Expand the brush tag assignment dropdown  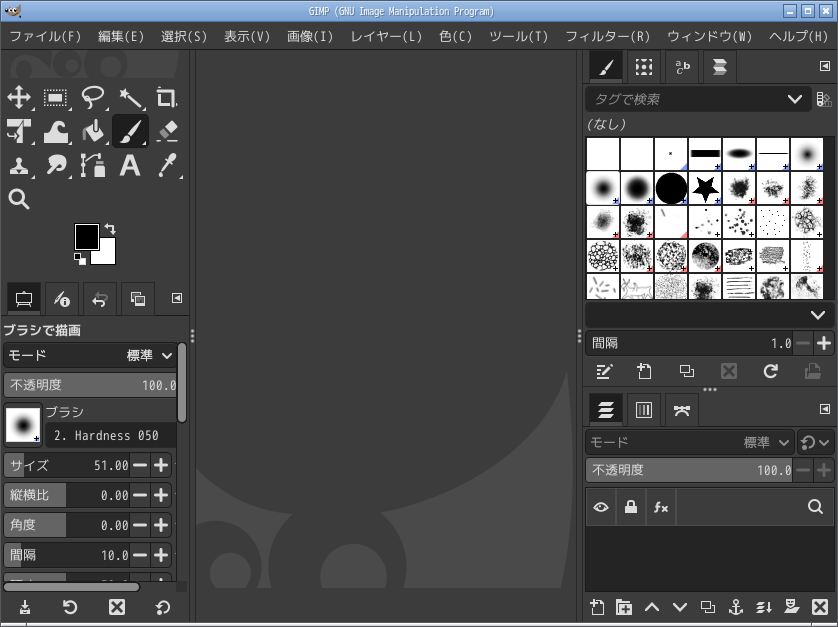(x=817, y=315)
